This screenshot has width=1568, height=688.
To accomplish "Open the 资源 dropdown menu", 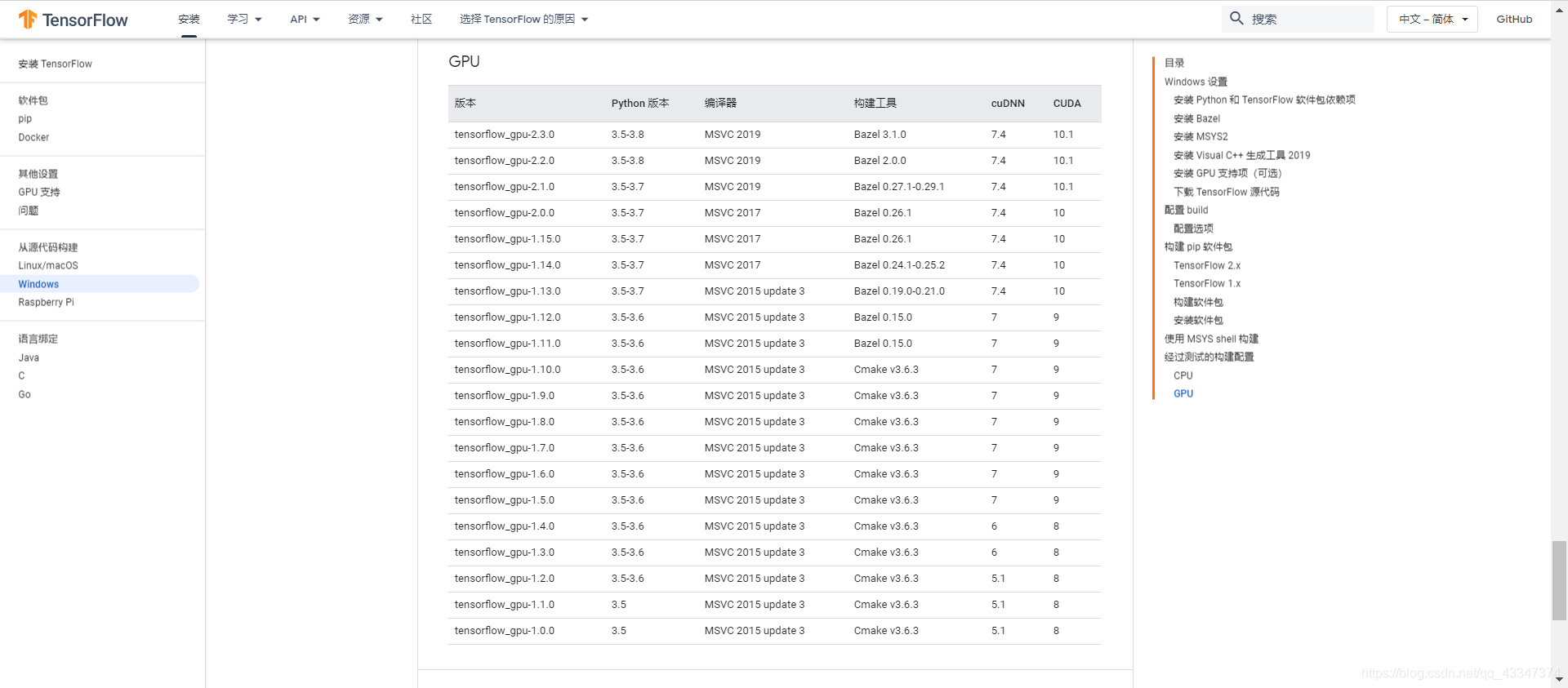I will pos(365,19).
